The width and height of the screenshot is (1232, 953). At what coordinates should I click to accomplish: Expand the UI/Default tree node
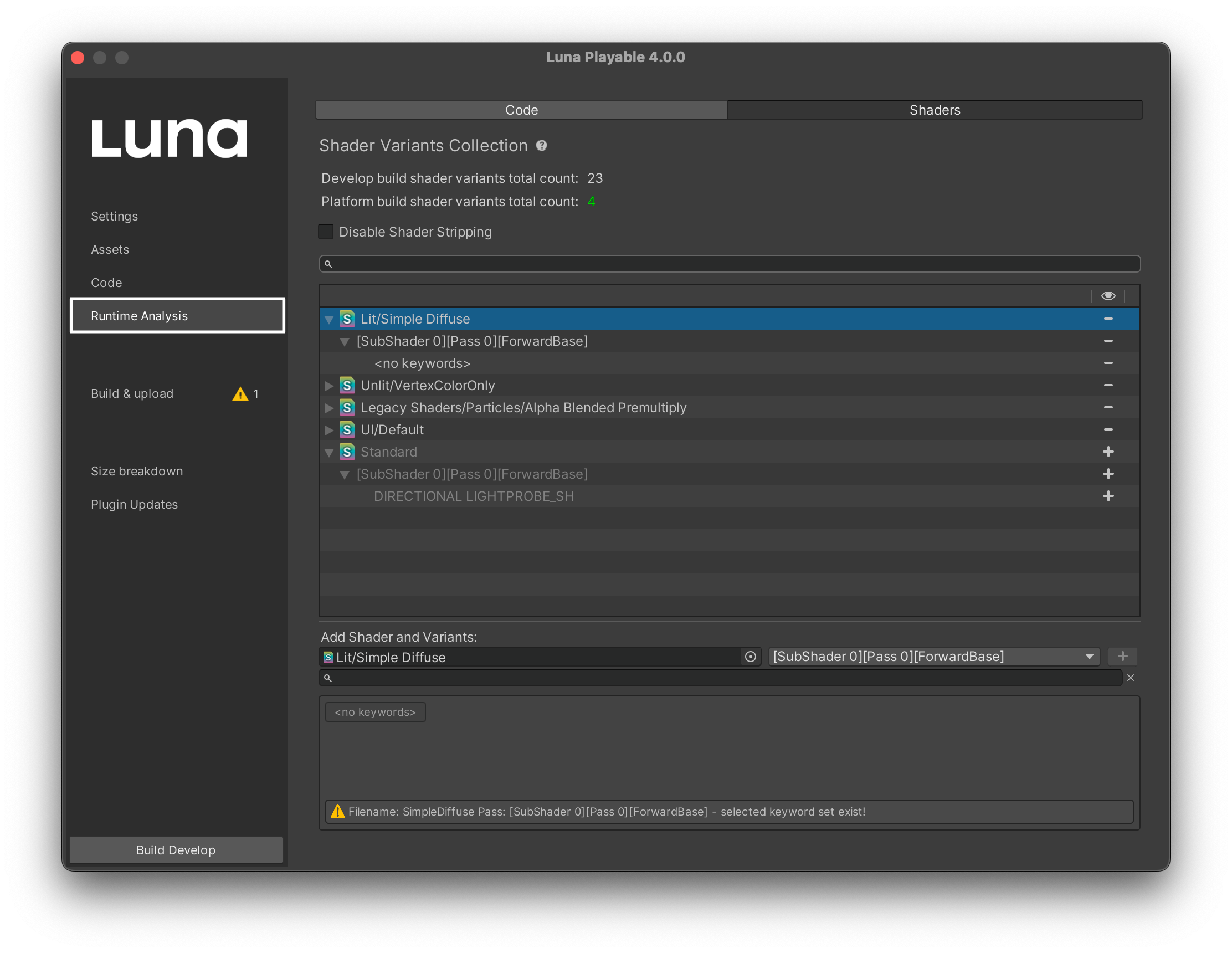329,430
